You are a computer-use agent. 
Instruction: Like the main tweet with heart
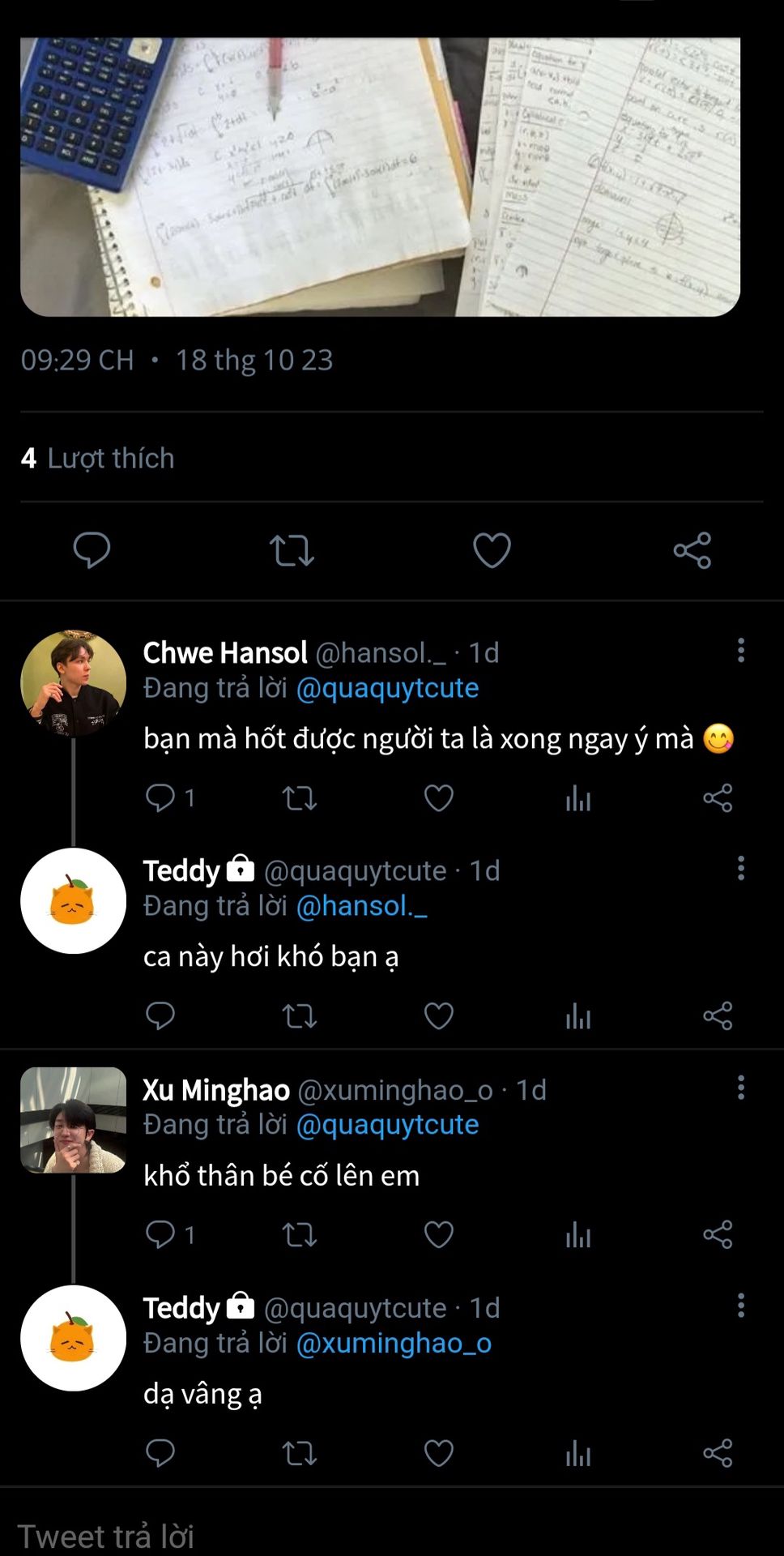pyautogui.click(x=492, y=550)
